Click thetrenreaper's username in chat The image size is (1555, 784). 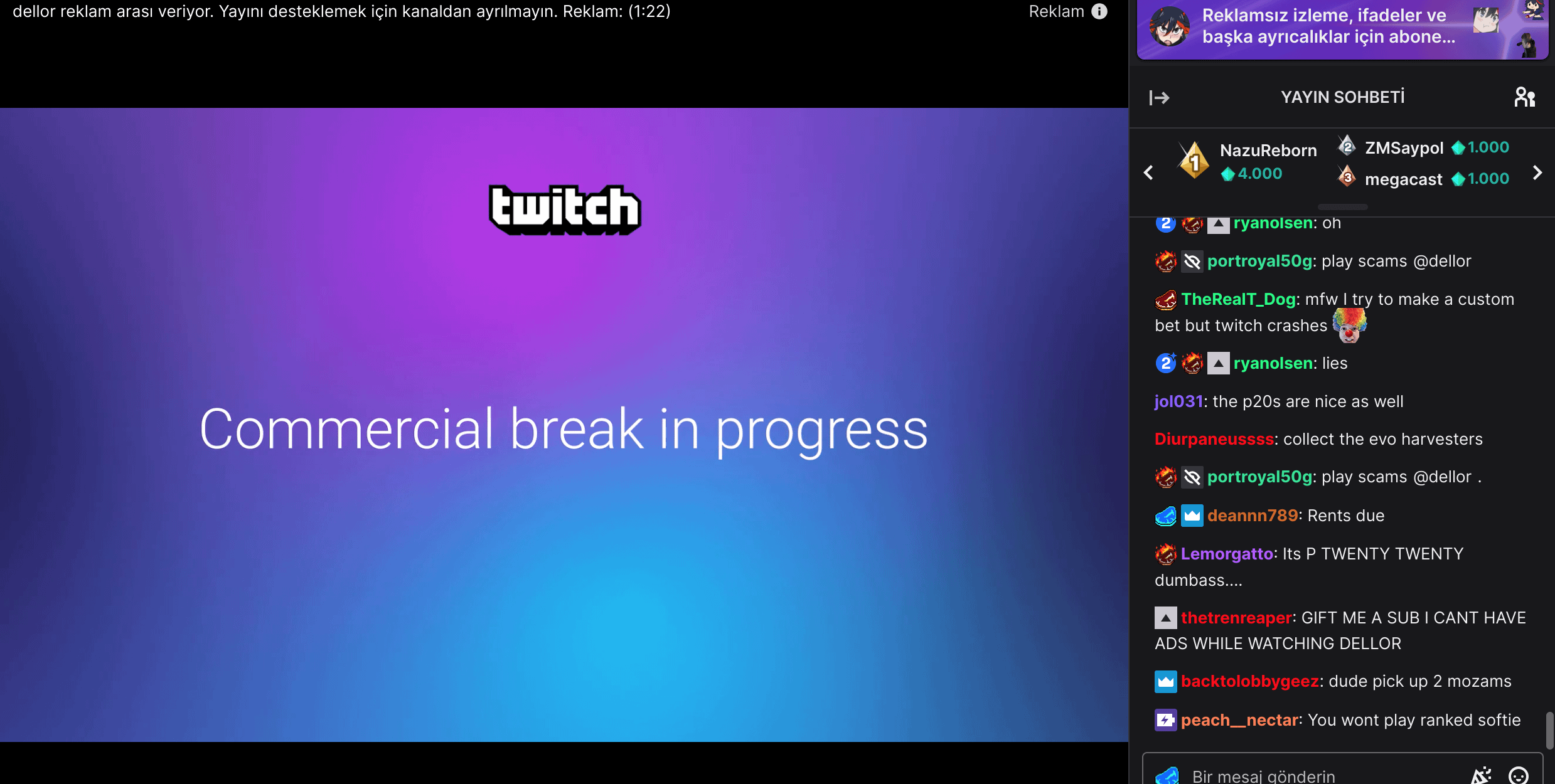click(x=1236, y=618)
